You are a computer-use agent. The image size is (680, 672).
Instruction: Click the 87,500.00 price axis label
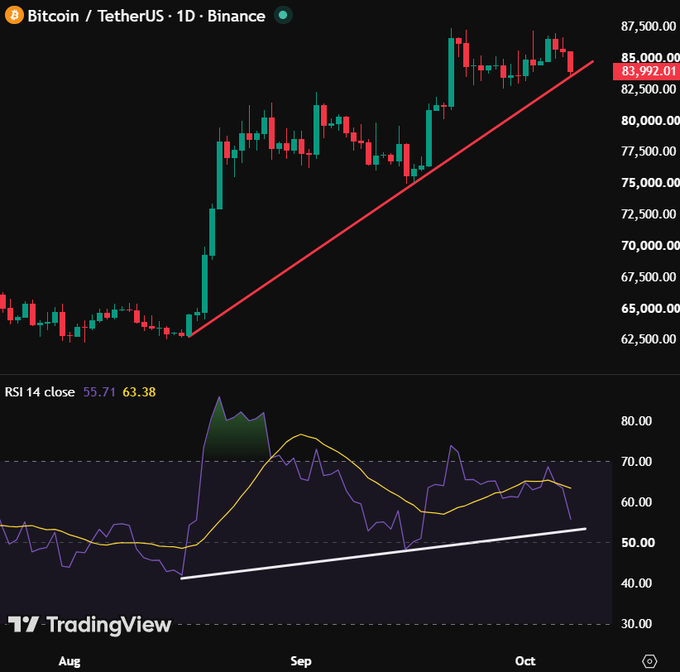tap(649, 26)
